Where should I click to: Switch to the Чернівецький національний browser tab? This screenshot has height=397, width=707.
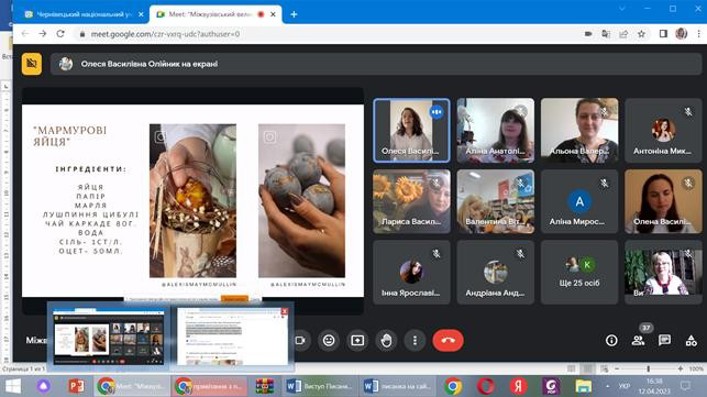[x=83, y=14]
